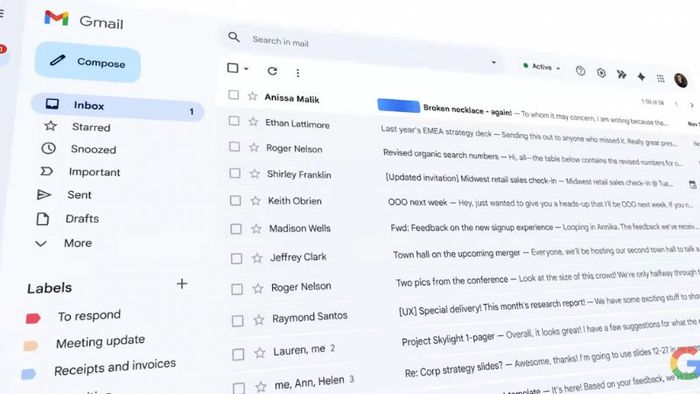The width and height of the screenshot is (700, 394).
Task: Check the Keith Obrien email checkbox
Action: click(x=235, y=200)
